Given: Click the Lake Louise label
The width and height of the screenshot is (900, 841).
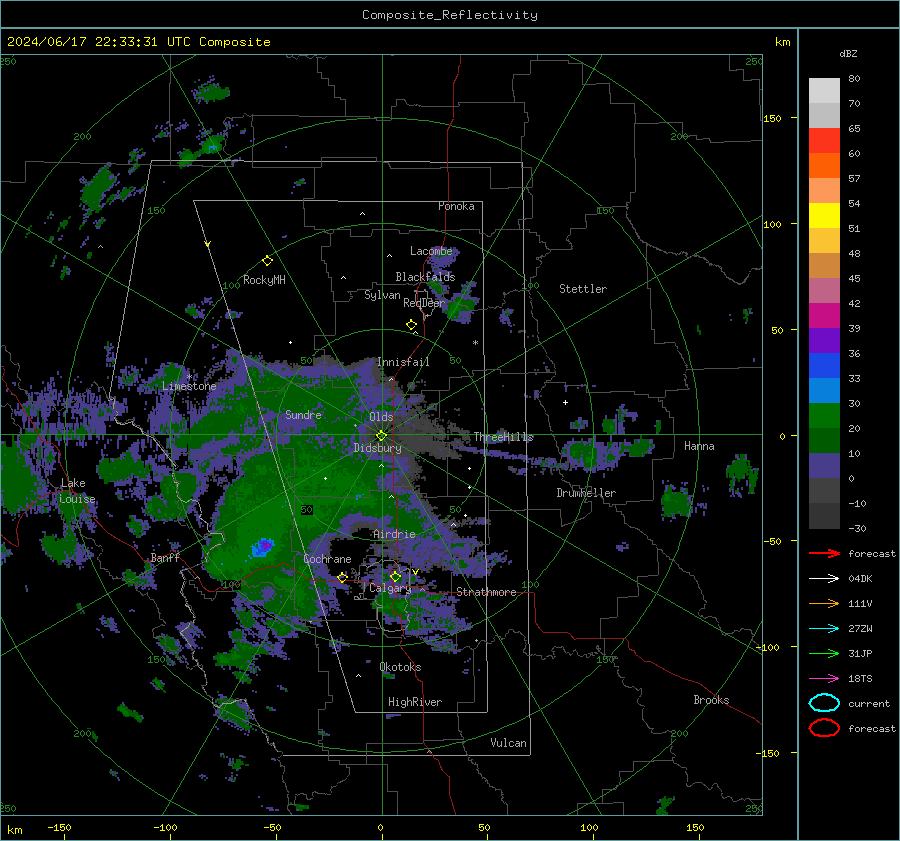Looking at the screenshot, I should coord(77,491).
